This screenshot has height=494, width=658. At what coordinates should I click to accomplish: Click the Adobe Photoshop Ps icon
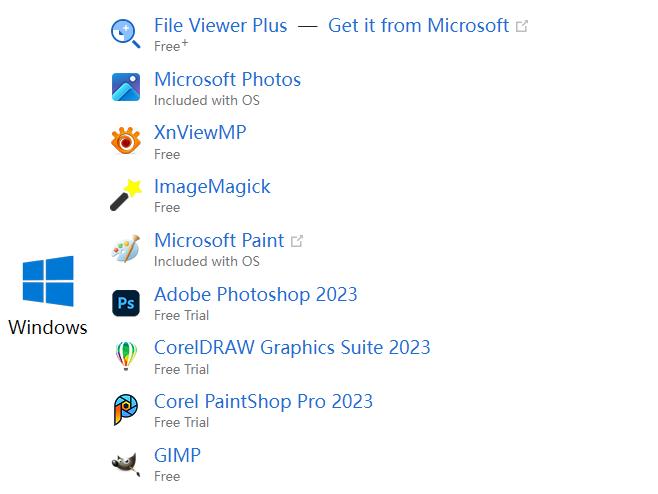(x=126, y=303)
